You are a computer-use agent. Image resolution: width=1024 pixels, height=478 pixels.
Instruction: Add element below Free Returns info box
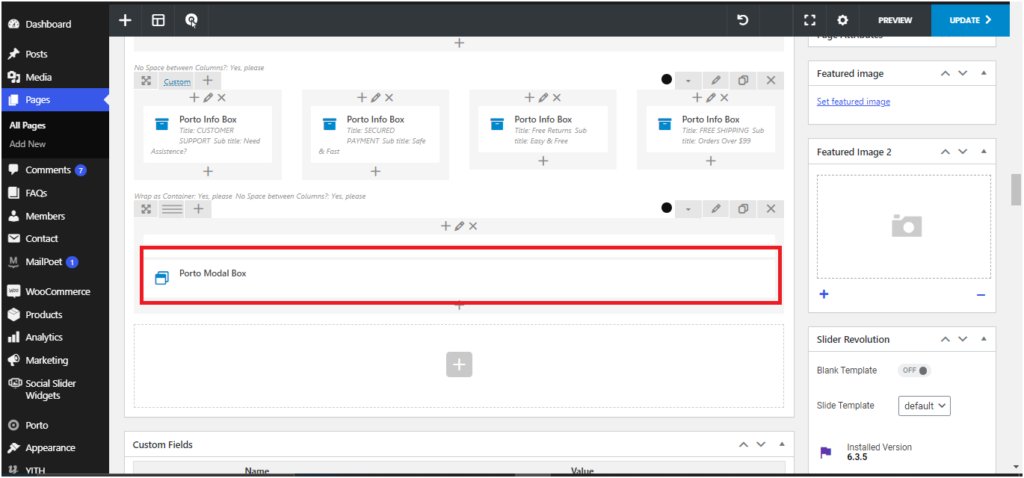coord(543,161)
